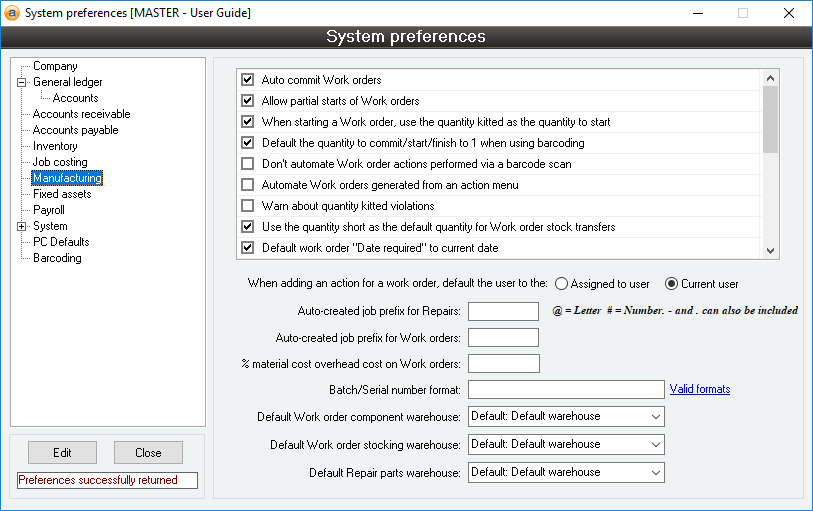This screenshot has height=511, width=813.
Task: Select the Current user radio option
Action: pos(672,284)
